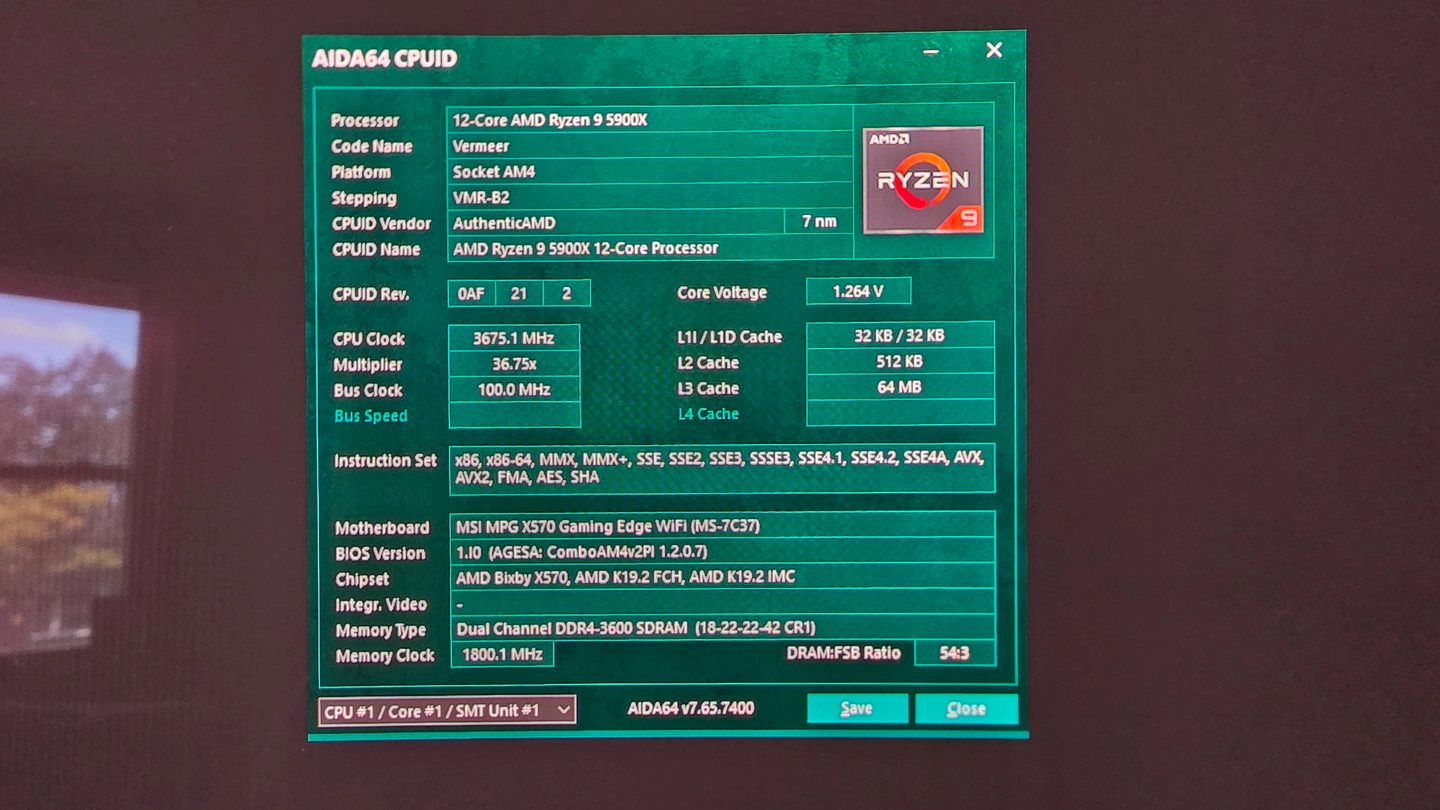Click the L3 Cache value 64 MB
1440x810 pixels.
[x=900, y=388]
